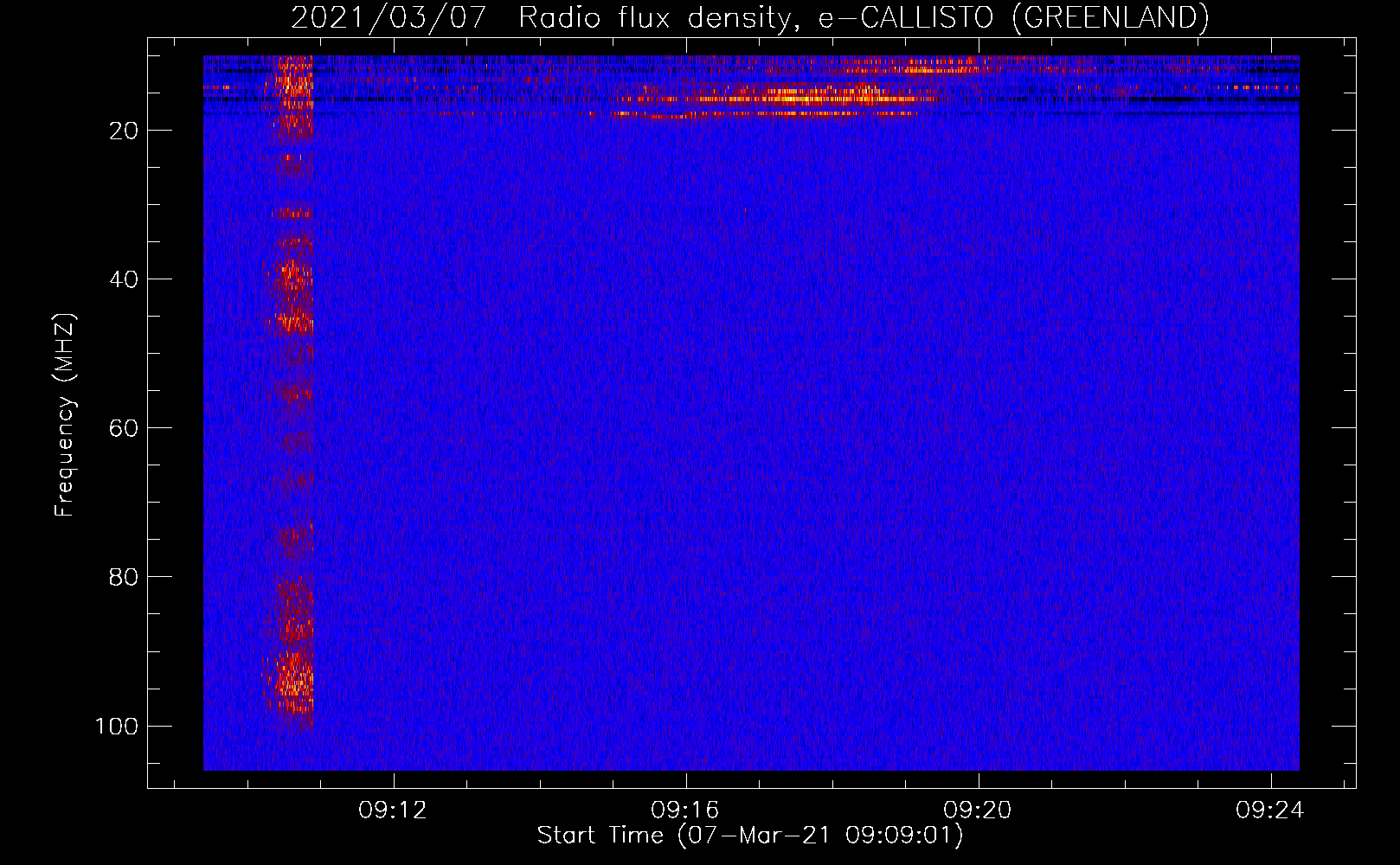1400x865 pixels.
Task: Click the 80 MHz frequency tick label
Action: pos(125,577)
